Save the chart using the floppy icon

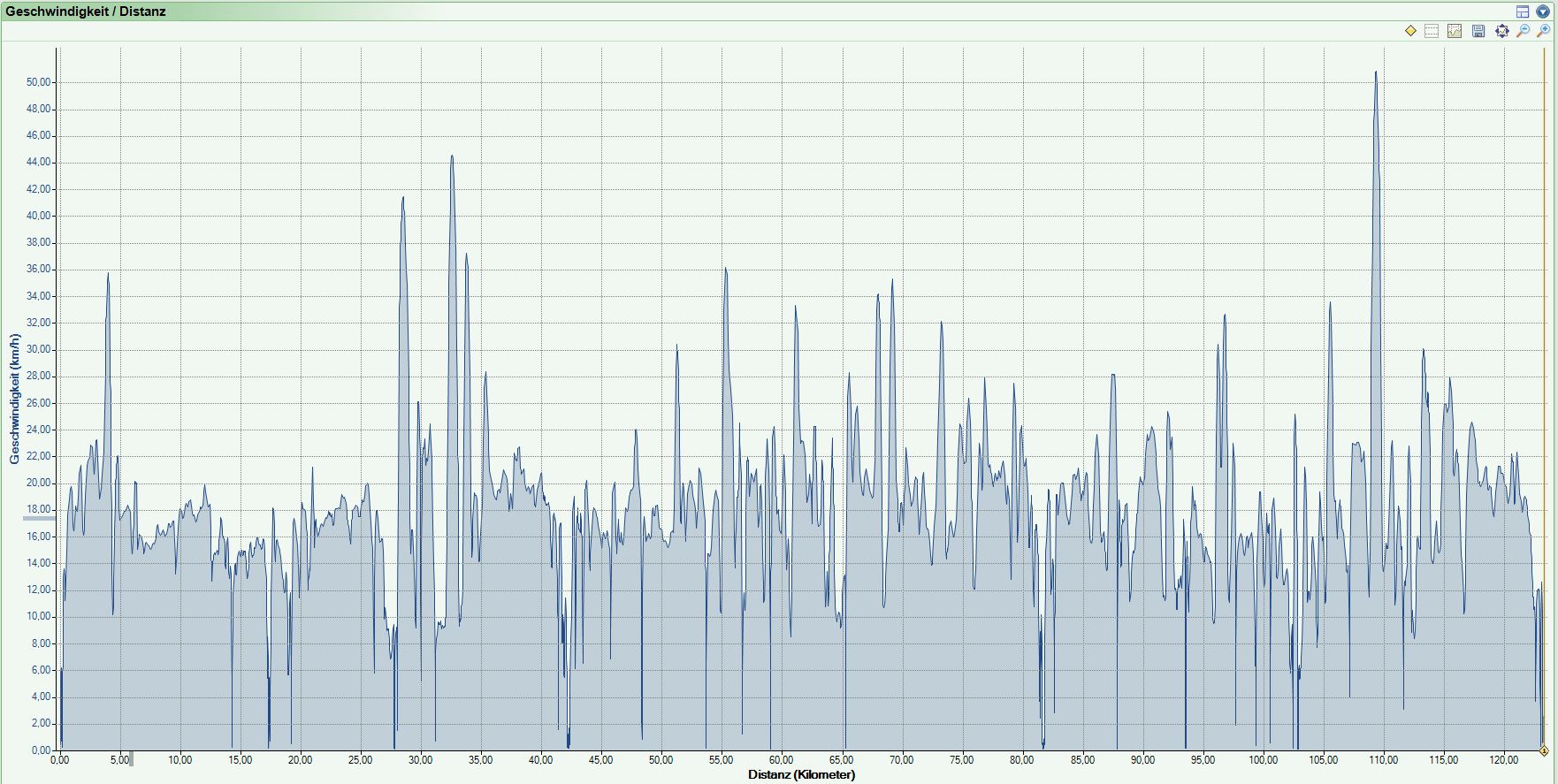click(1478, 31)
